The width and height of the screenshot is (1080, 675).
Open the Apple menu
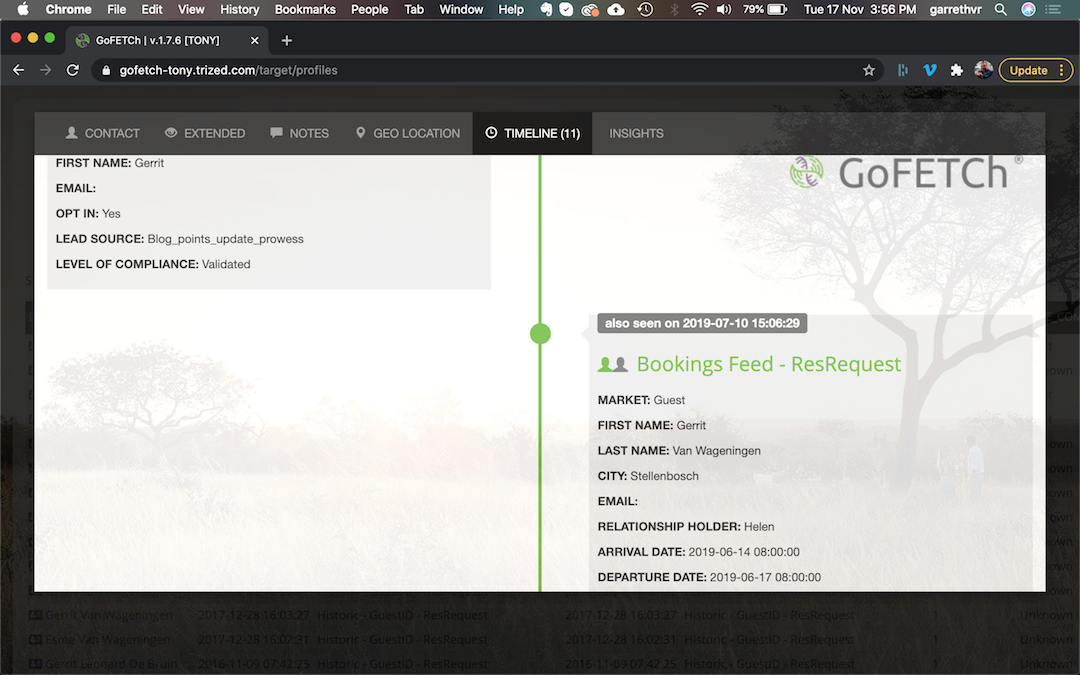click(23, 9)
